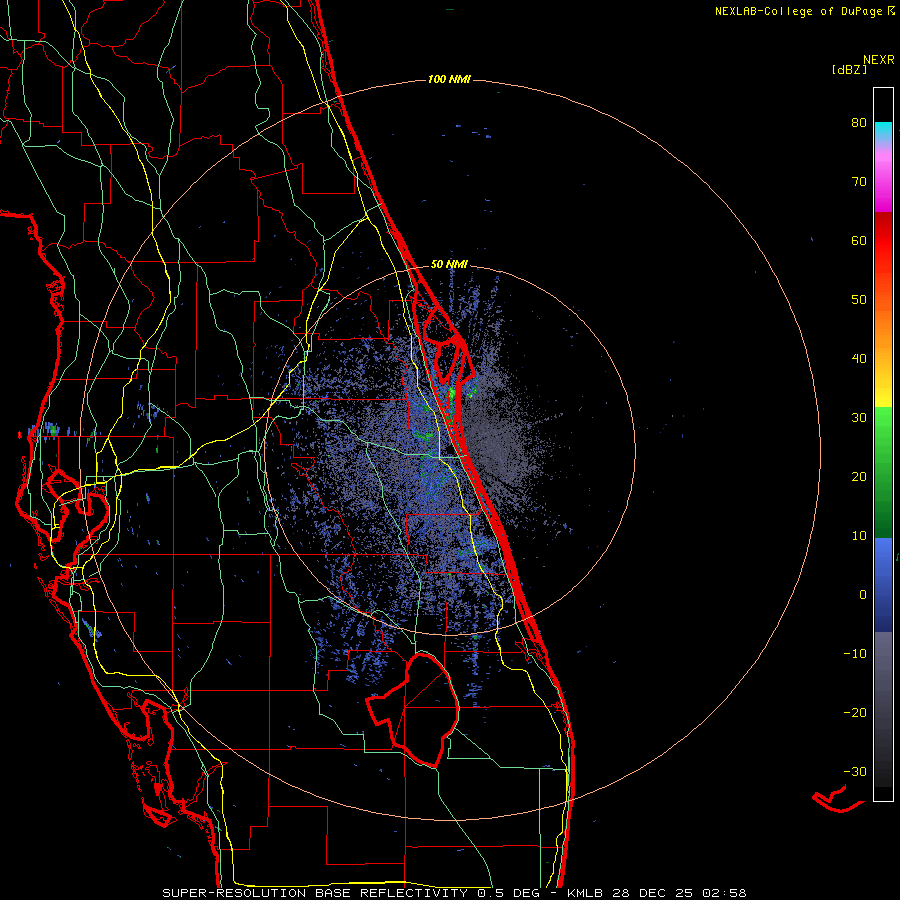Click the 50 NMI range ring label
This screenshot has width=900, height=900.
449,265
